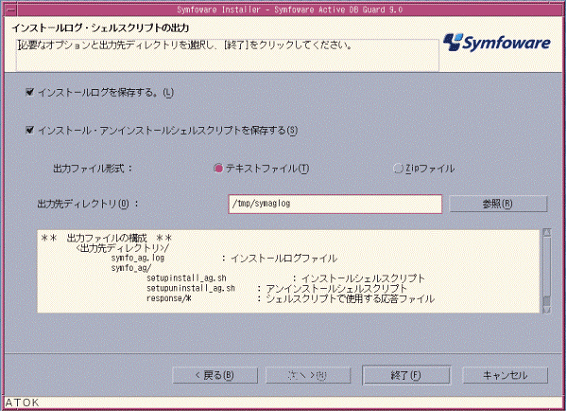The image size is (566, 411).
Task: Open the 参照(R) browse button
Action: click(x=498, y=204)
